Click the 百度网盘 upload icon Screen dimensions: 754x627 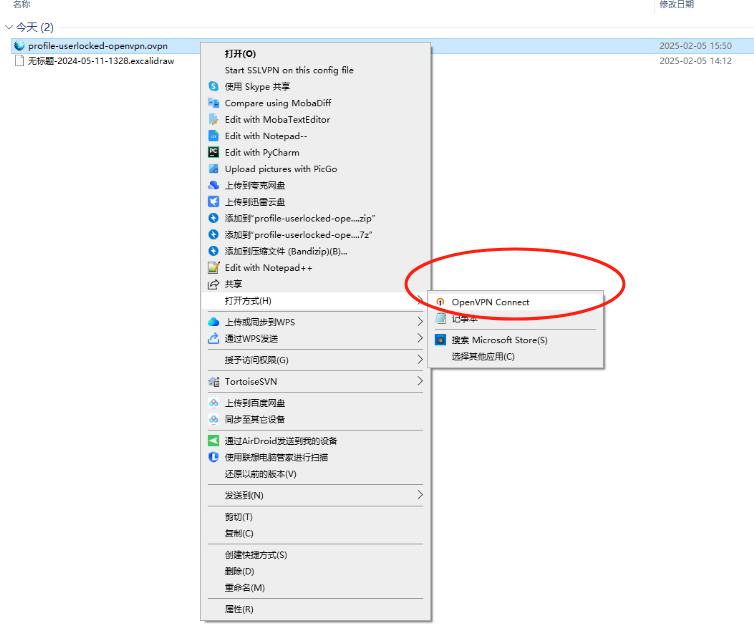point(214,403)
